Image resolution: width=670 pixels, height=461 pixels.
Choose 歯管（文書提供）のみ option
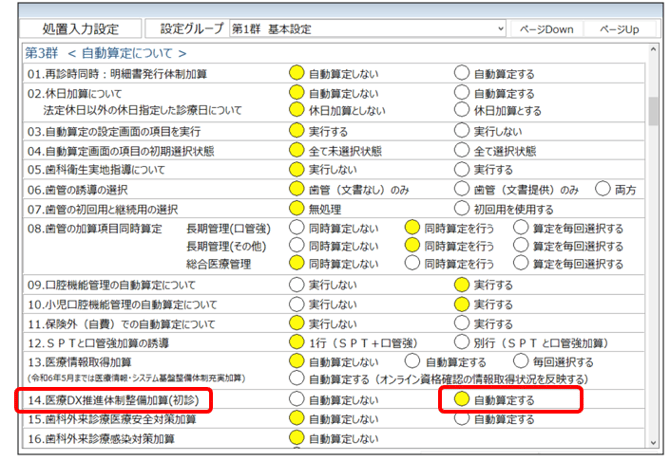pyautogui.click(x=461, y=189)
